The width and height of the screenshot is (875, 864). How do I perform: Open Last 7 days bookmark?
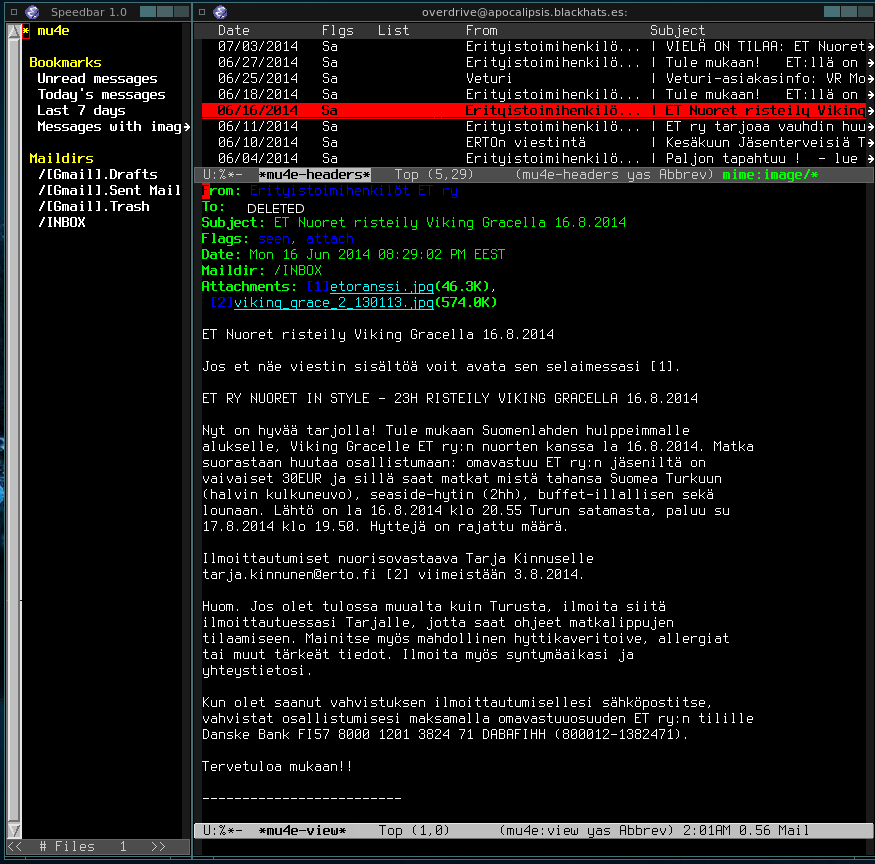[x=81, y=111]
